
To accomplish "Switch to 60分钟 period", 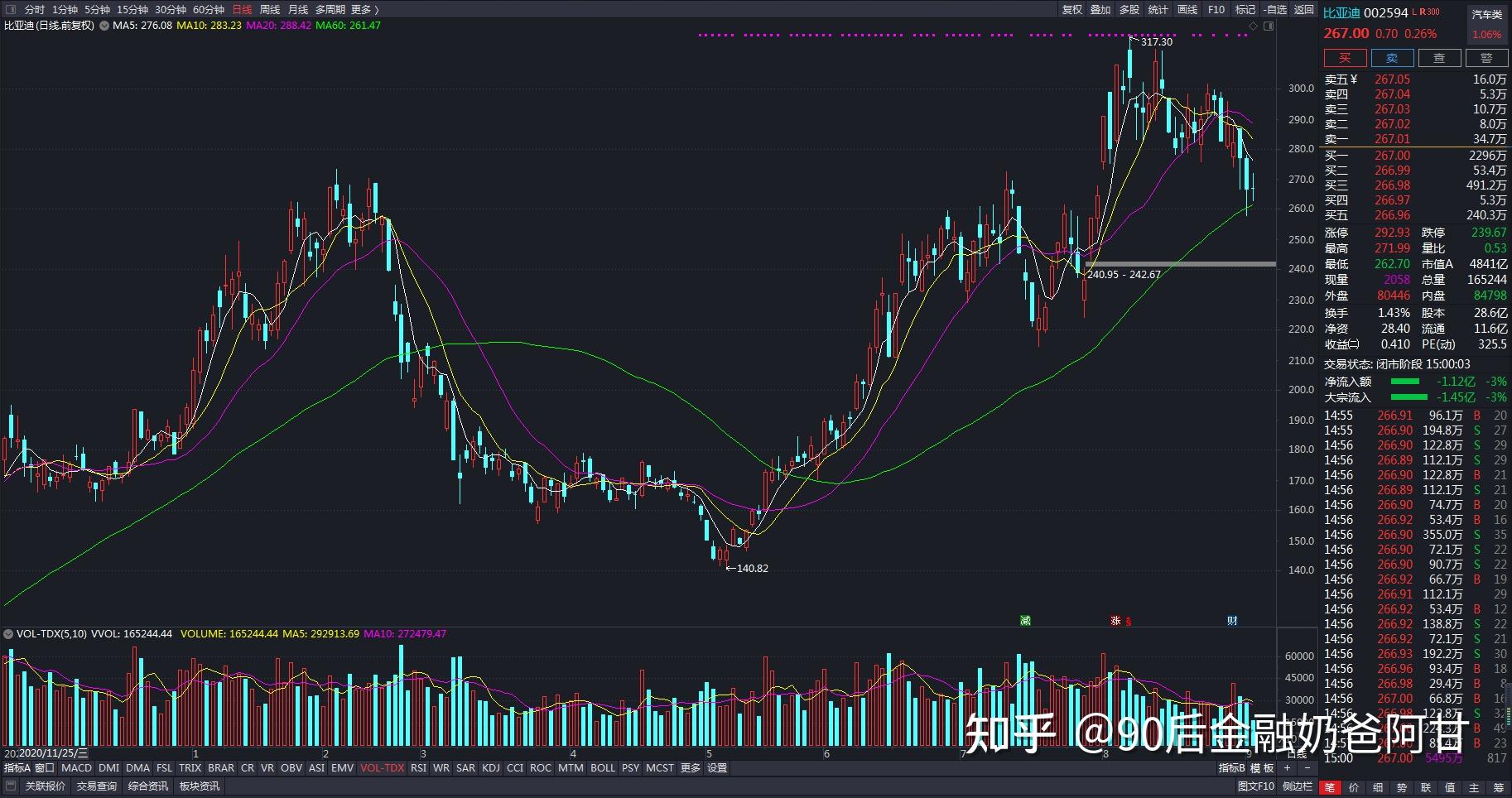I will coord(209,9).
